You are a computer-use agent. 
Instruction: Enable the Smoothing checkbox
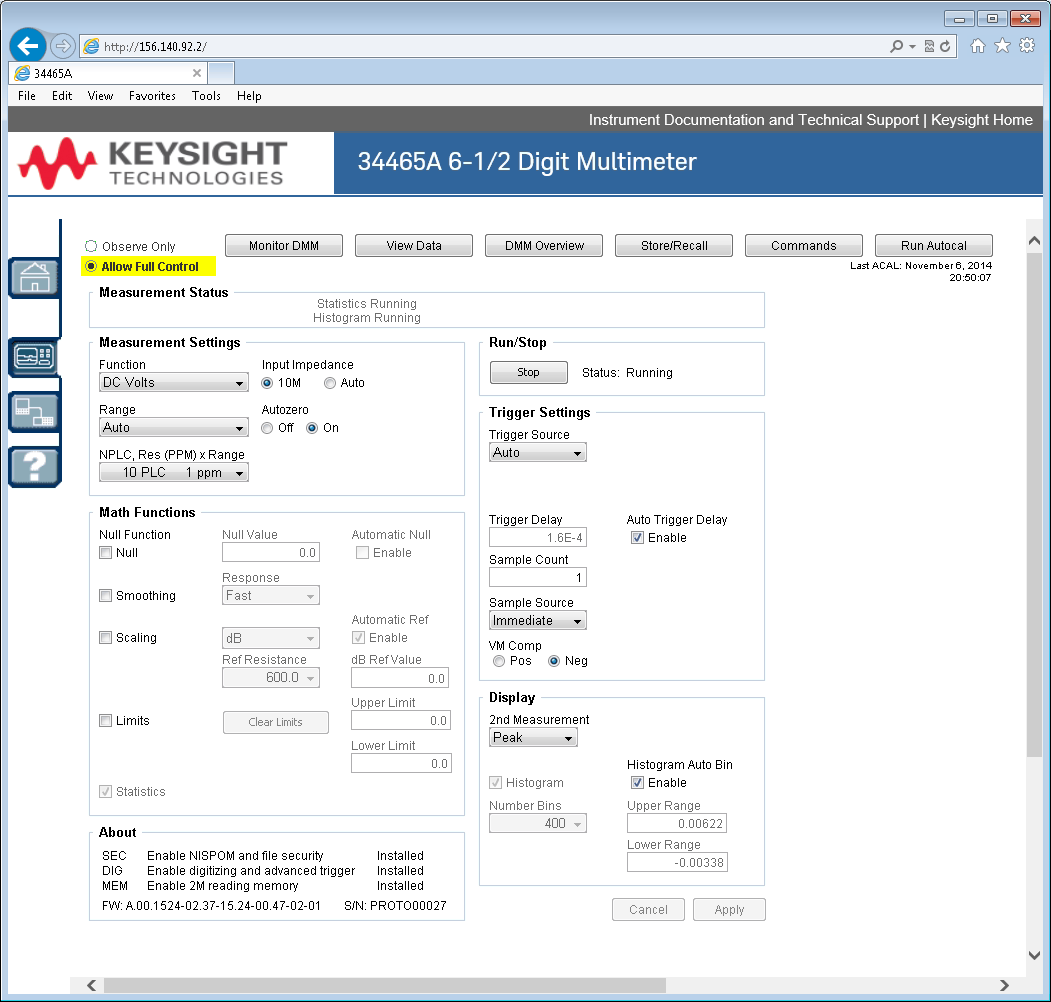[105, 595]
